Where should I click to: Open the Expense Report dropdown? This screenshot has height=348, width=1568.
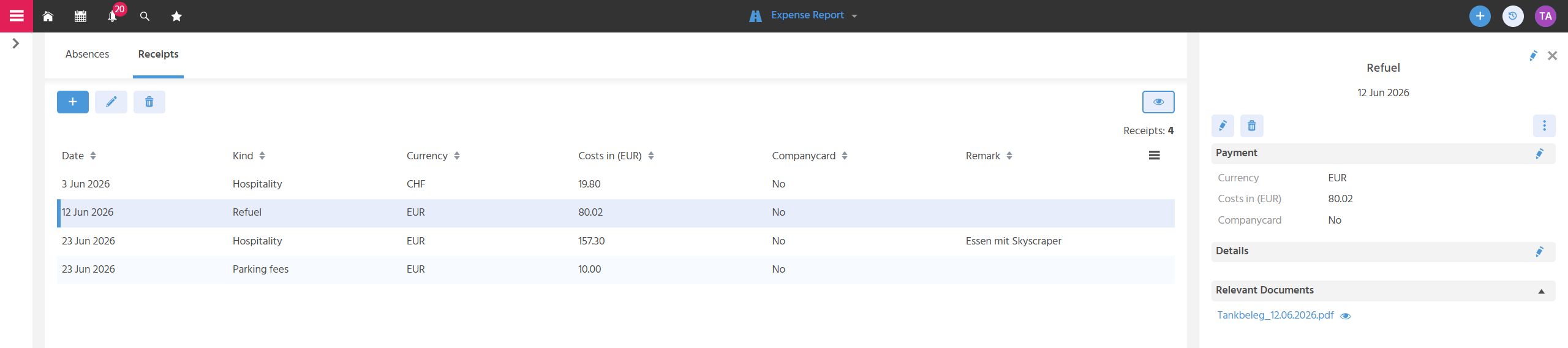pyautogui.click(x=804, y=16)
